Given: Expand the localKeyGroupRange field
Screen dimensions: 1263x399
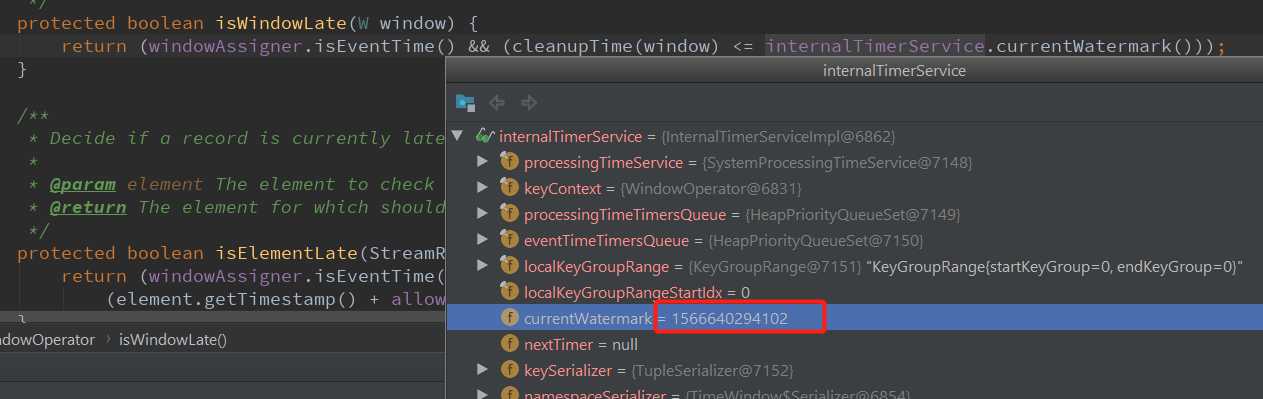Looking at the screenshot, I should (x=482, y=265).
